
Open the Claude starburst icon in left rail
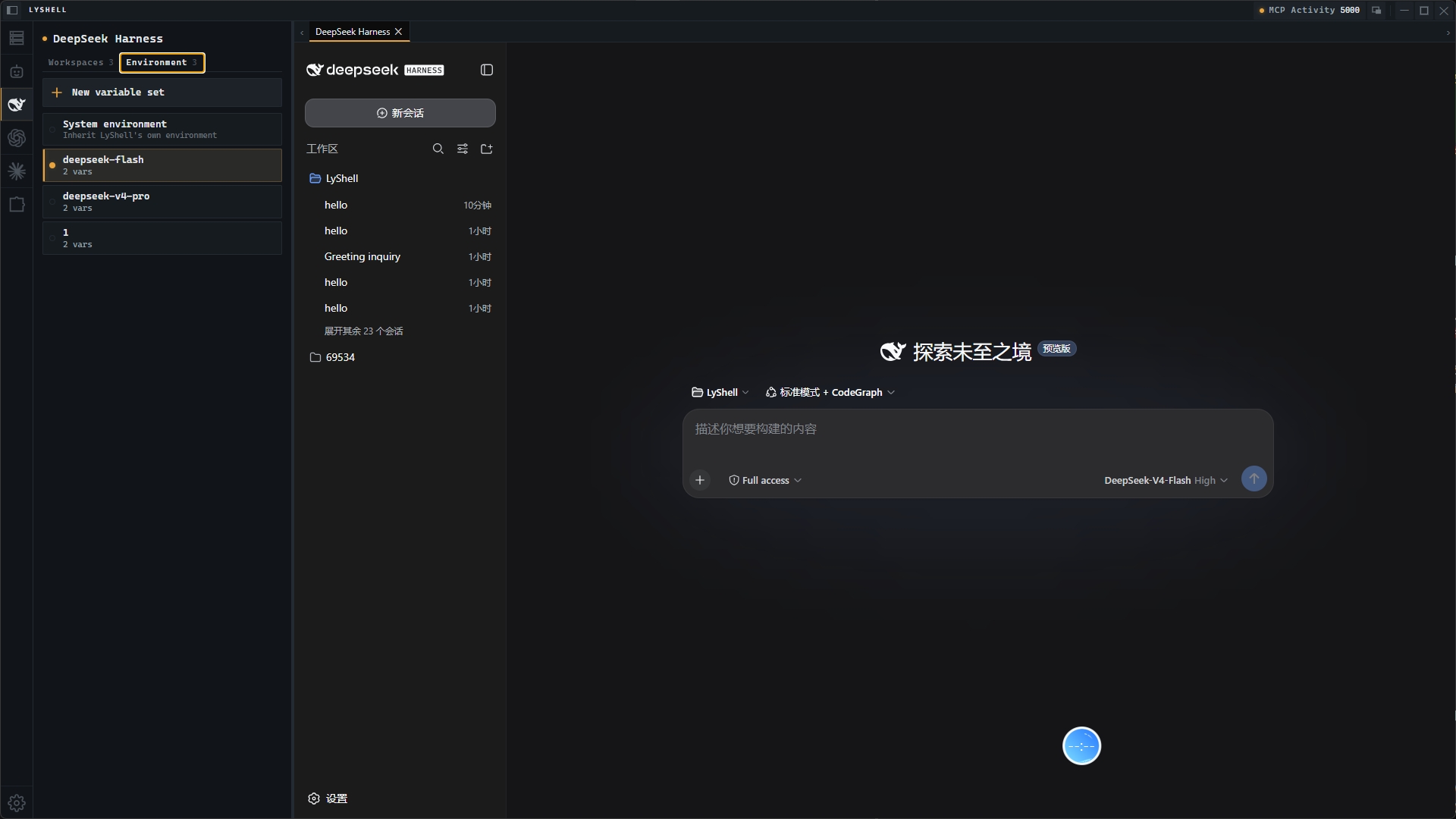coord(17,171)
